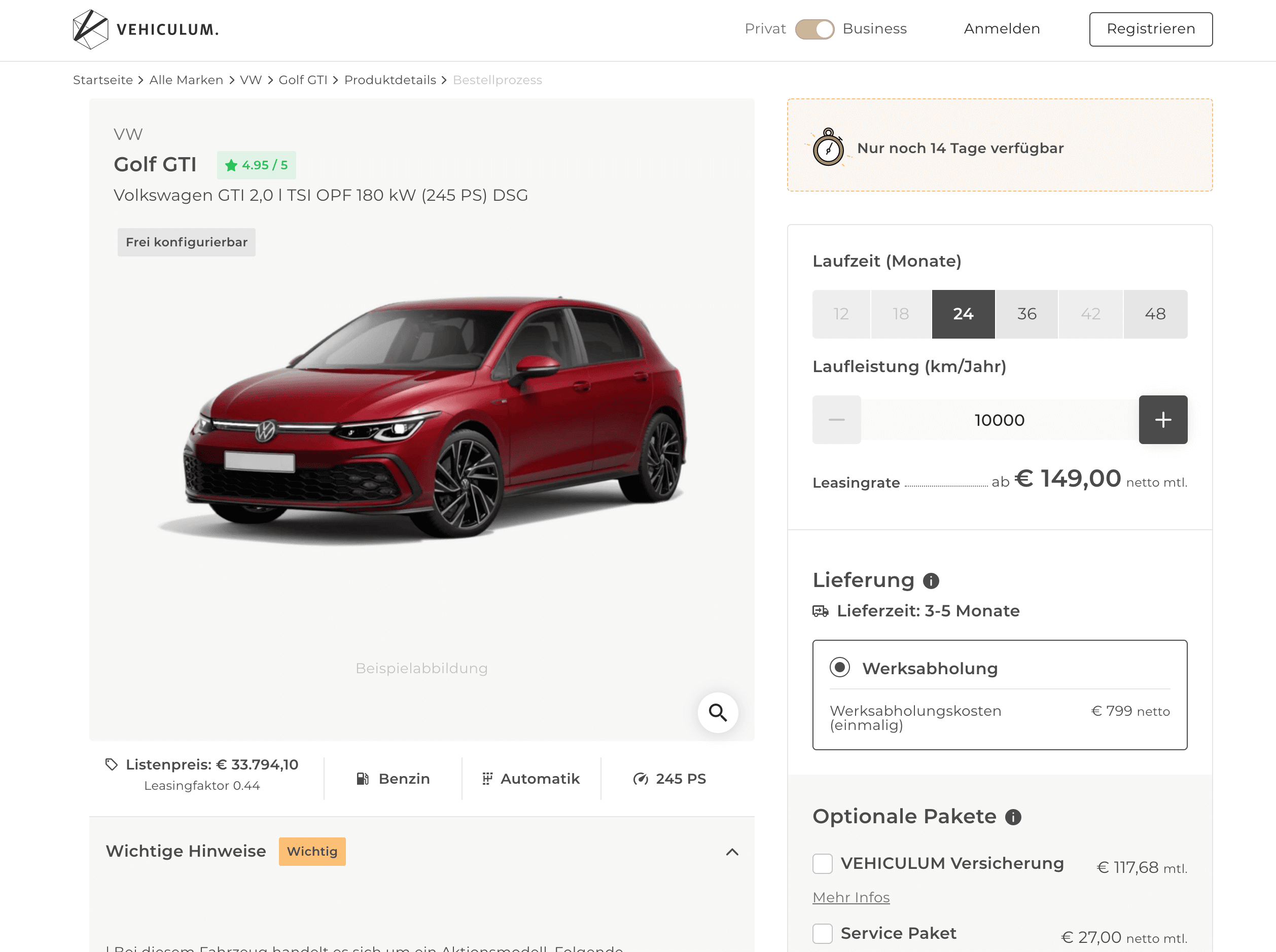Click the € 117,68 mtl. insurance price
The image size is (1276, 952).
click(1141, 867)
